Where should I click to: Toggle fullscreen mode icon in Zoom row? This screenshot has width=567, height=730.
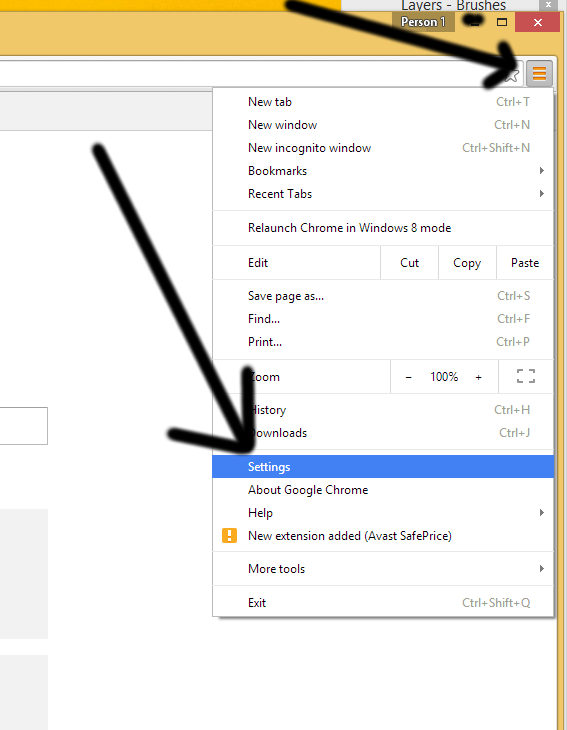pos(526,376)
